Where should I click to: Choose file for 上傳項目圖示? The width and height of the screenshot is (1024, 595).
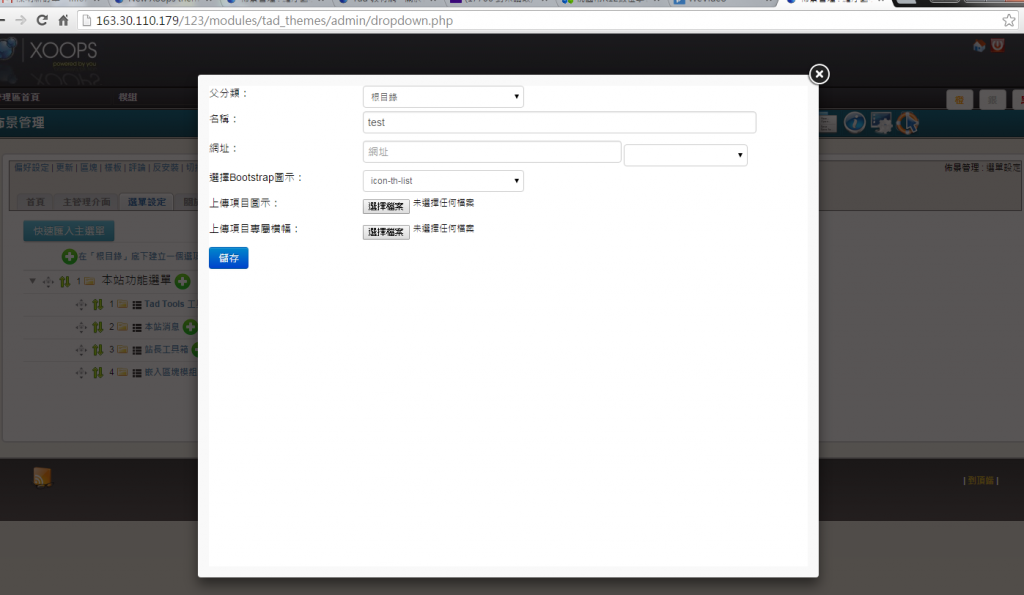[x=386, y=206]
